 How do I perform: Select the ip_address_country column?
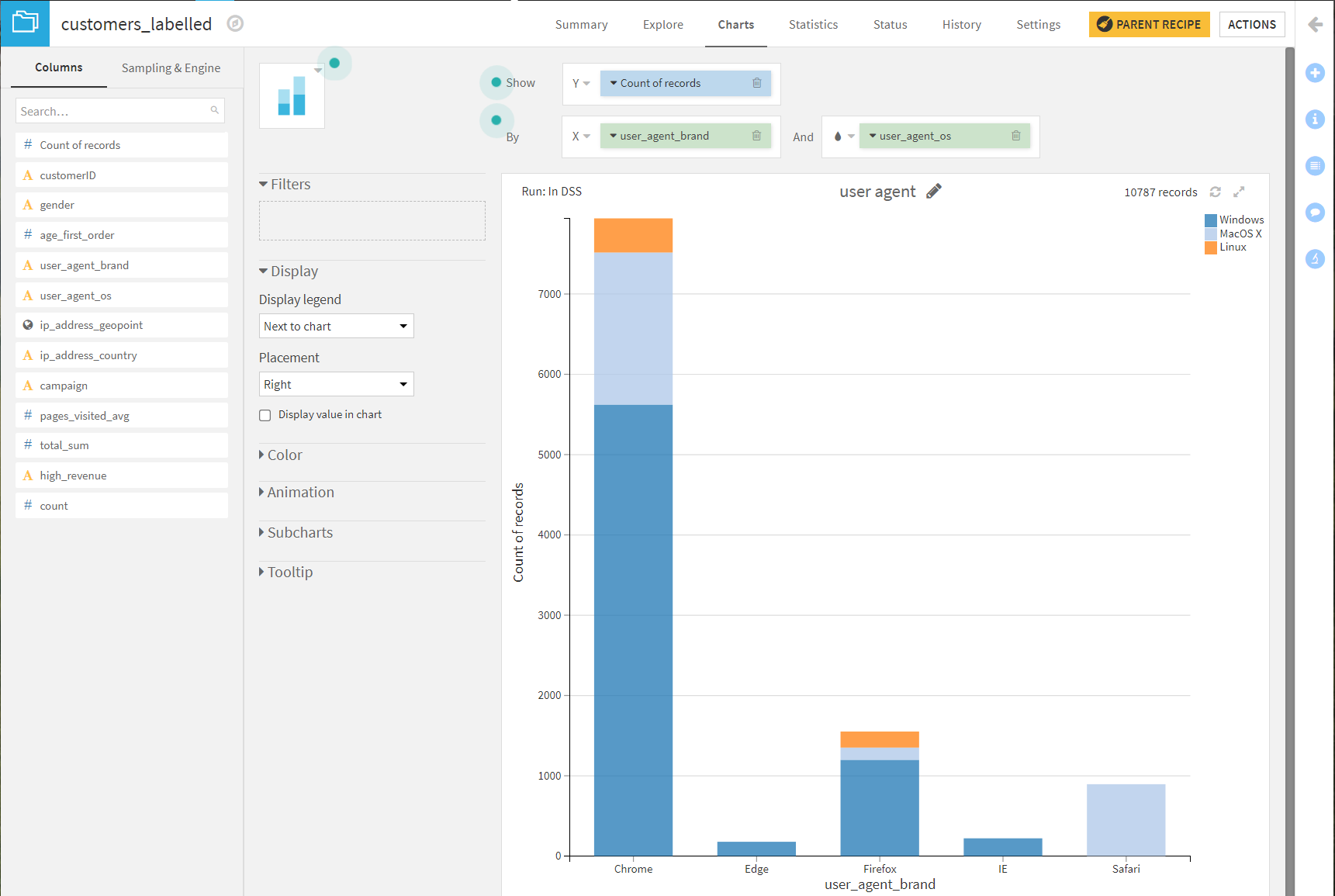click(x=122, y=355)
